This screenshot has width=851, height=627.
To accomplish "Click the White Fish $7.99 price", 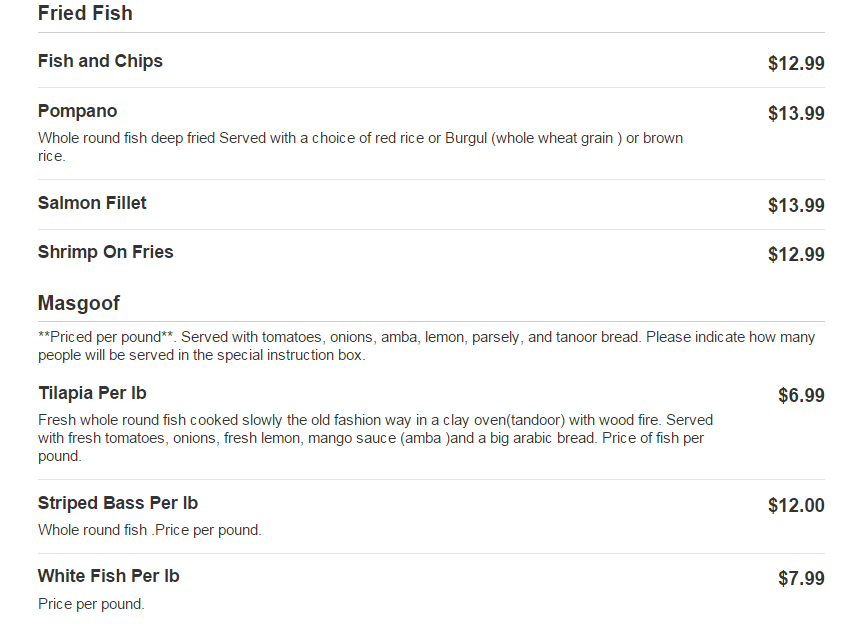I will coord(801,579).
